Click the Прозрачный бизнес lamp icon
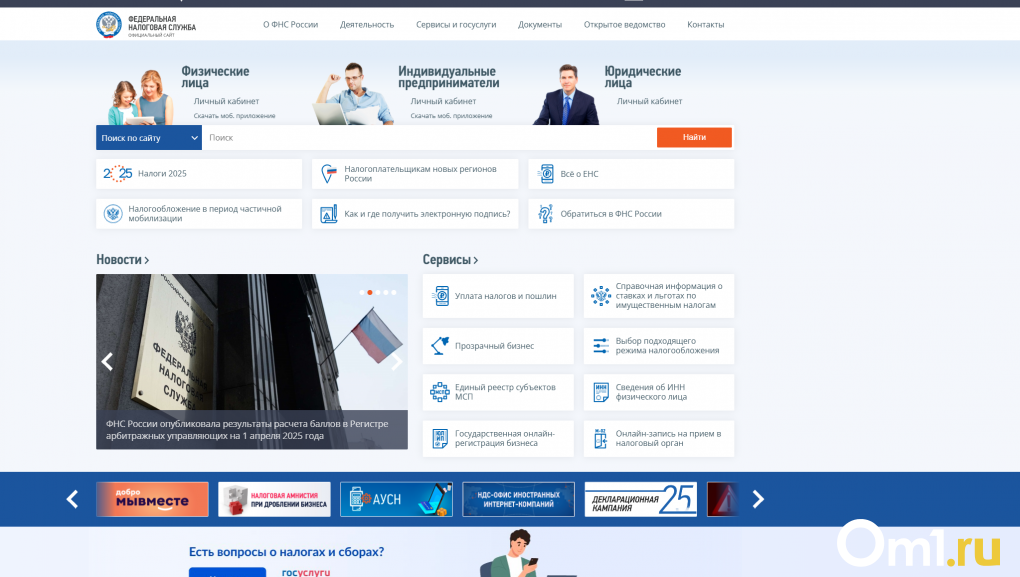 [x=440, y=346]
